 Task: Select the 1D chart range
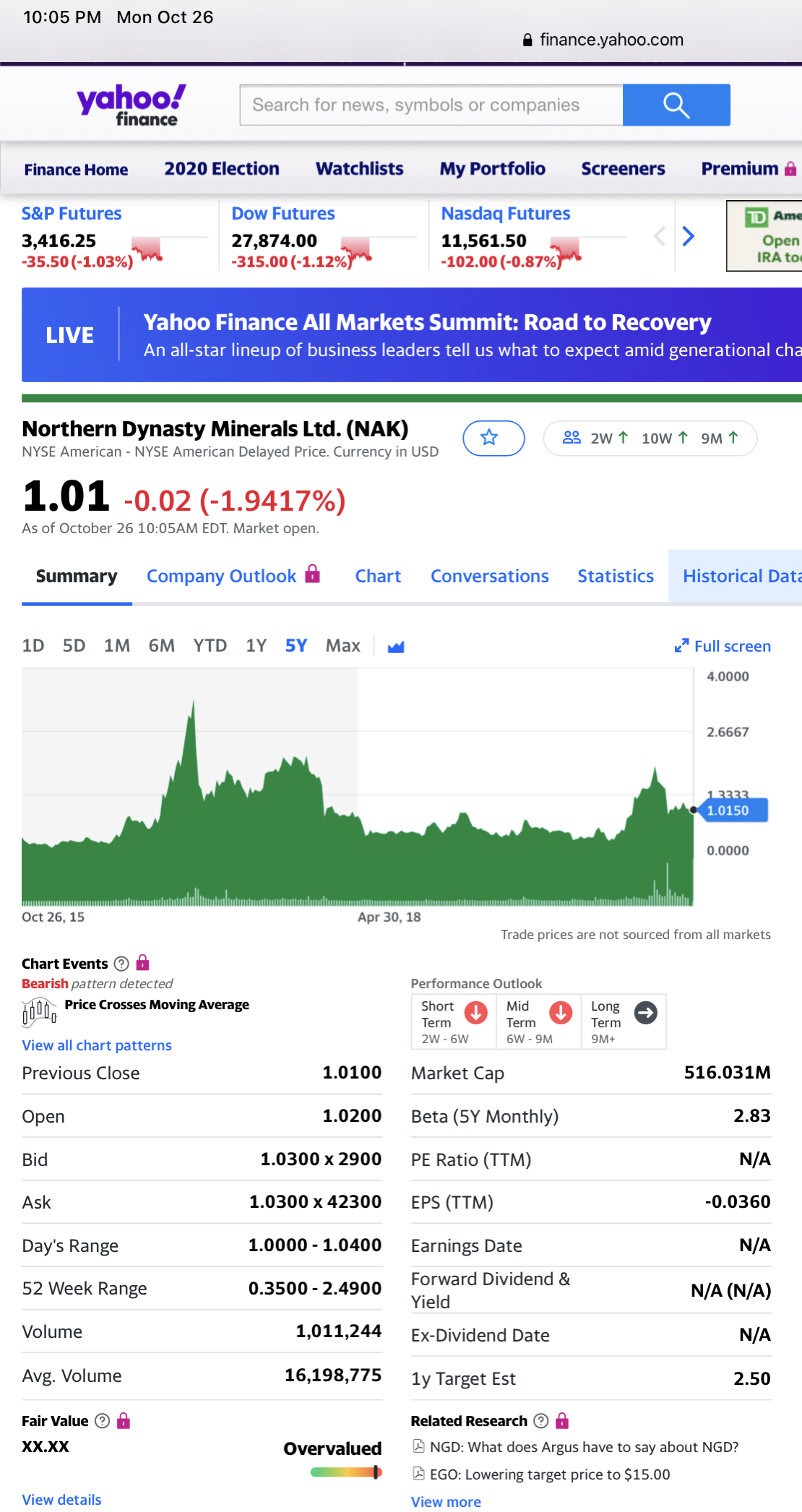[x=33, y=646]
